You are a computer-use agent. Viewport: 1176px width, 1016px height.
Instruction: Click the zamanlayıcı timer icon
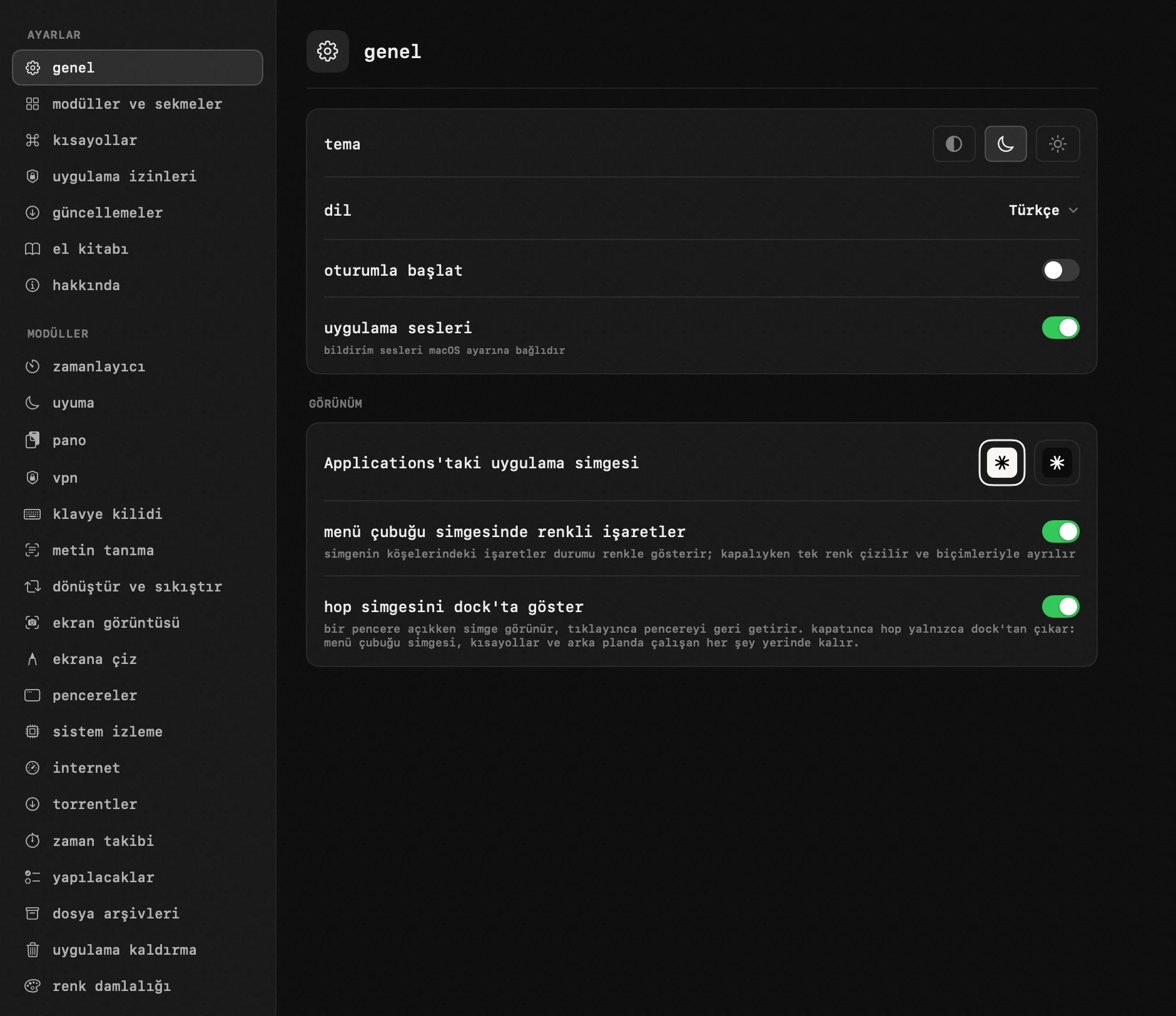[x=33, y=366]
